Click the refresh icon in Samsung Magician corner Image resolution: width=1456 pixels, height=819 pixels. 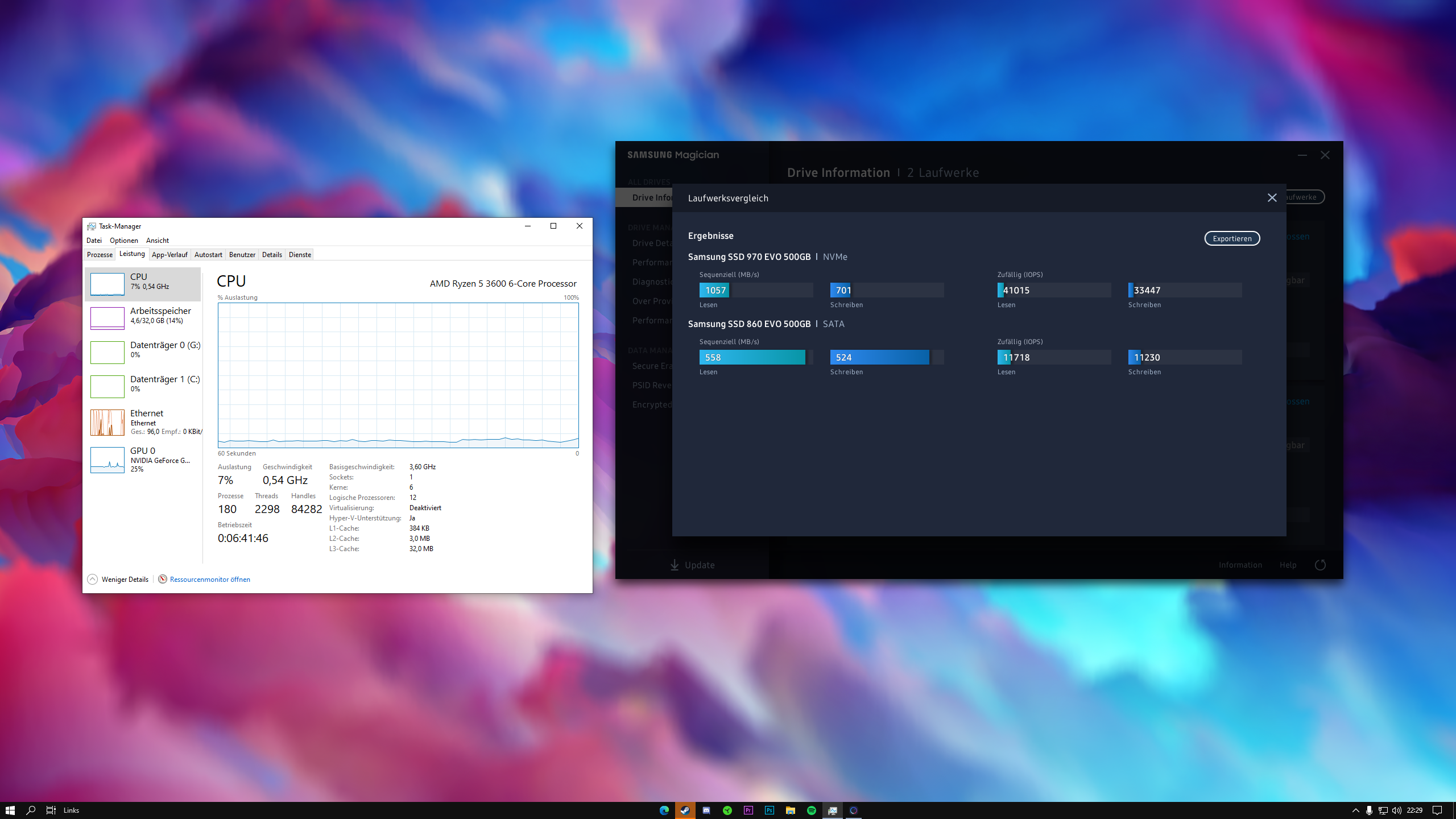(x=1321, y=565)
